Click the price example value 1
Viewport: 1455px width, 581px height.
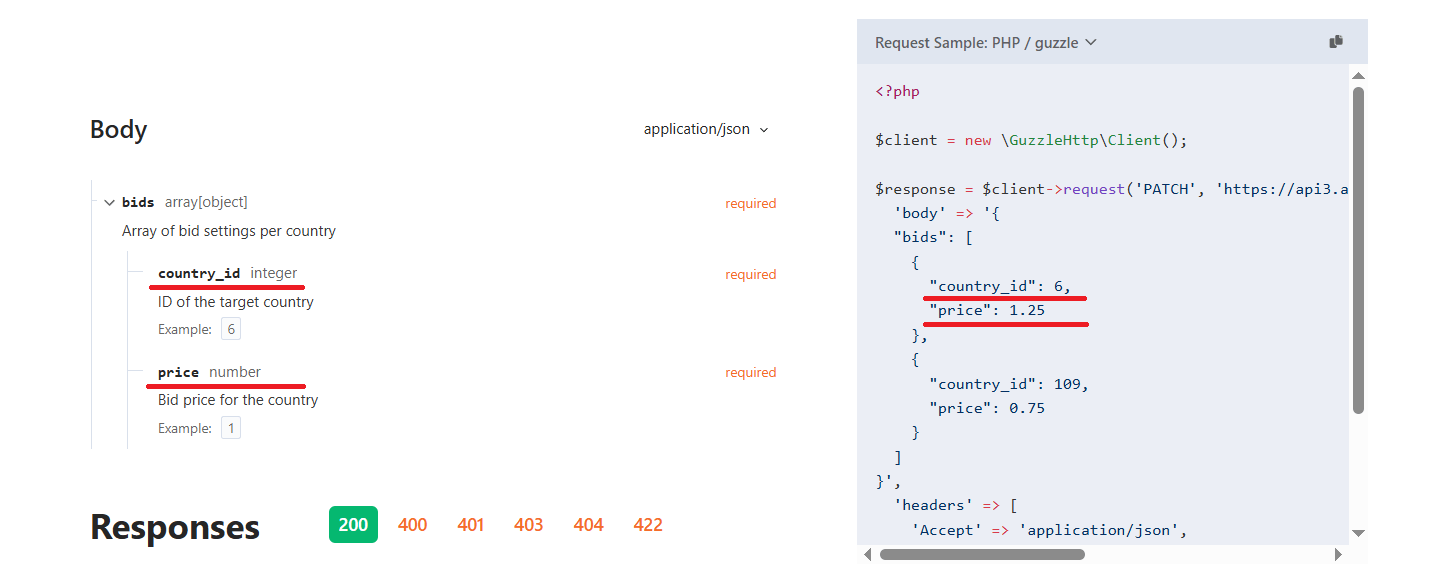tap(231, 429)
